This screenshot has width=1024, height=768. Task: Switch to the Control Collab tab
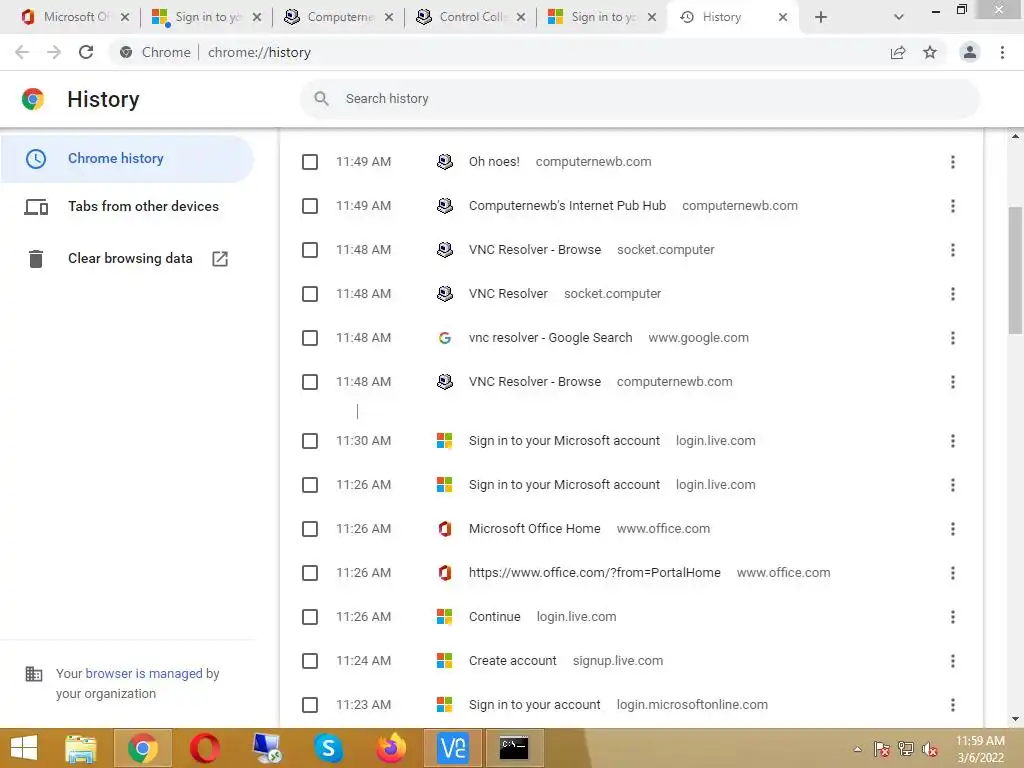(470, 17)
